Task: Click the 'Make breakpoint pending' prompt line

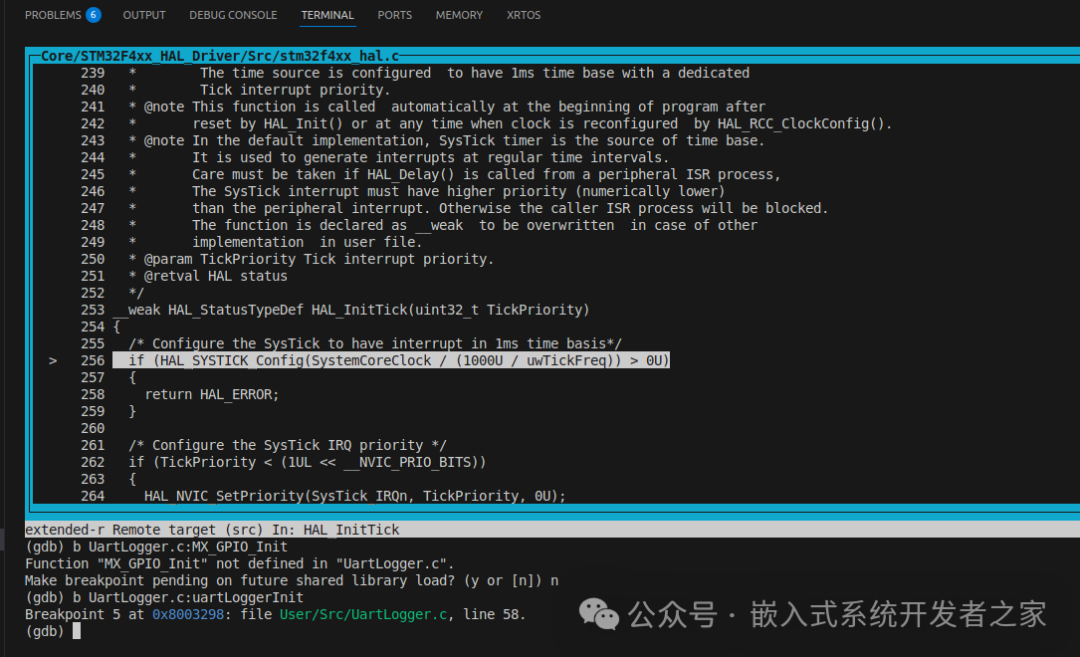Action: [x=292, y=581]
